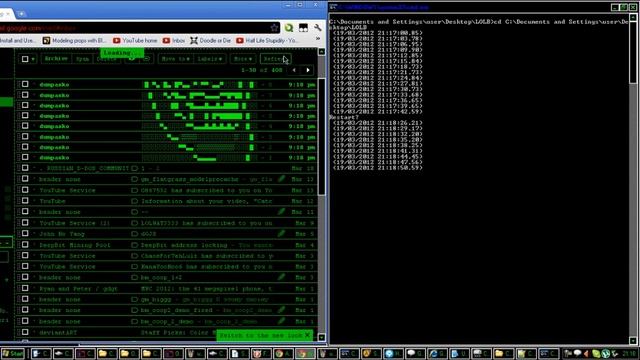Image resolution: width=640 pixels, height=360 pixels.
Task: Go to the next page of emails
Action: (308, 70)
